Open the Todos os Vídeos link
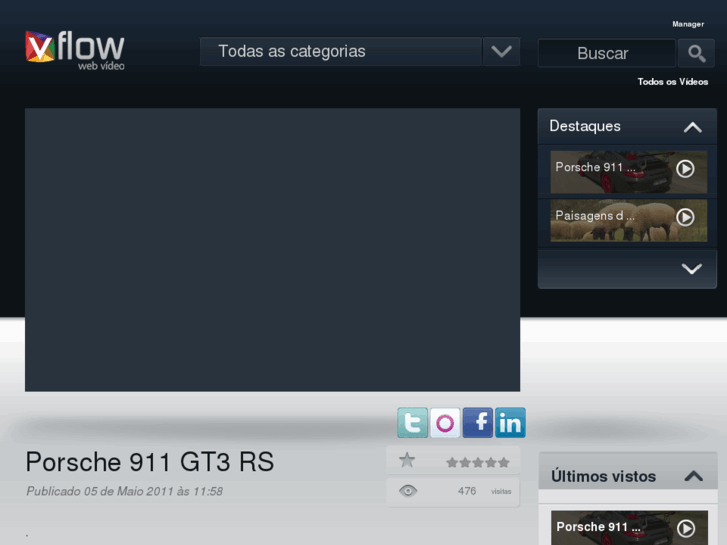 (x=673, y=82)
